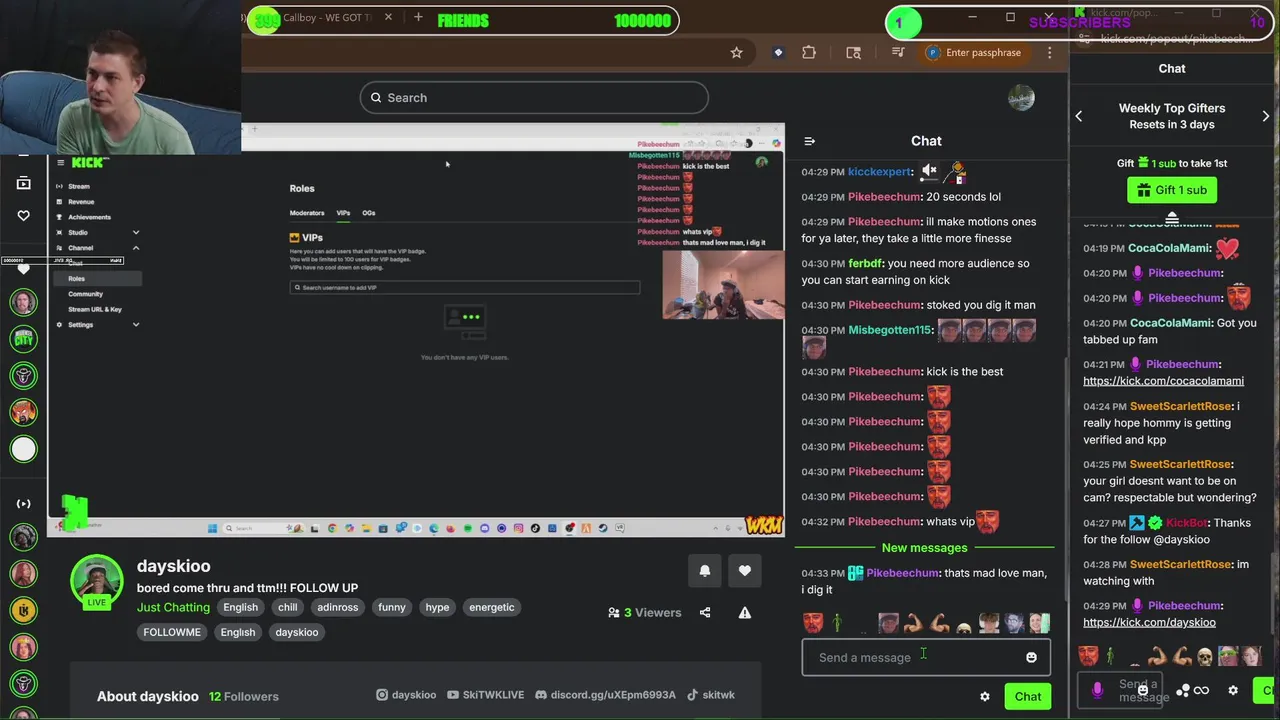This screenshot has height=720, width=1280.
Task: Open the Windows Start button in streamed taskbar
Action: click(x=212, y=528)
